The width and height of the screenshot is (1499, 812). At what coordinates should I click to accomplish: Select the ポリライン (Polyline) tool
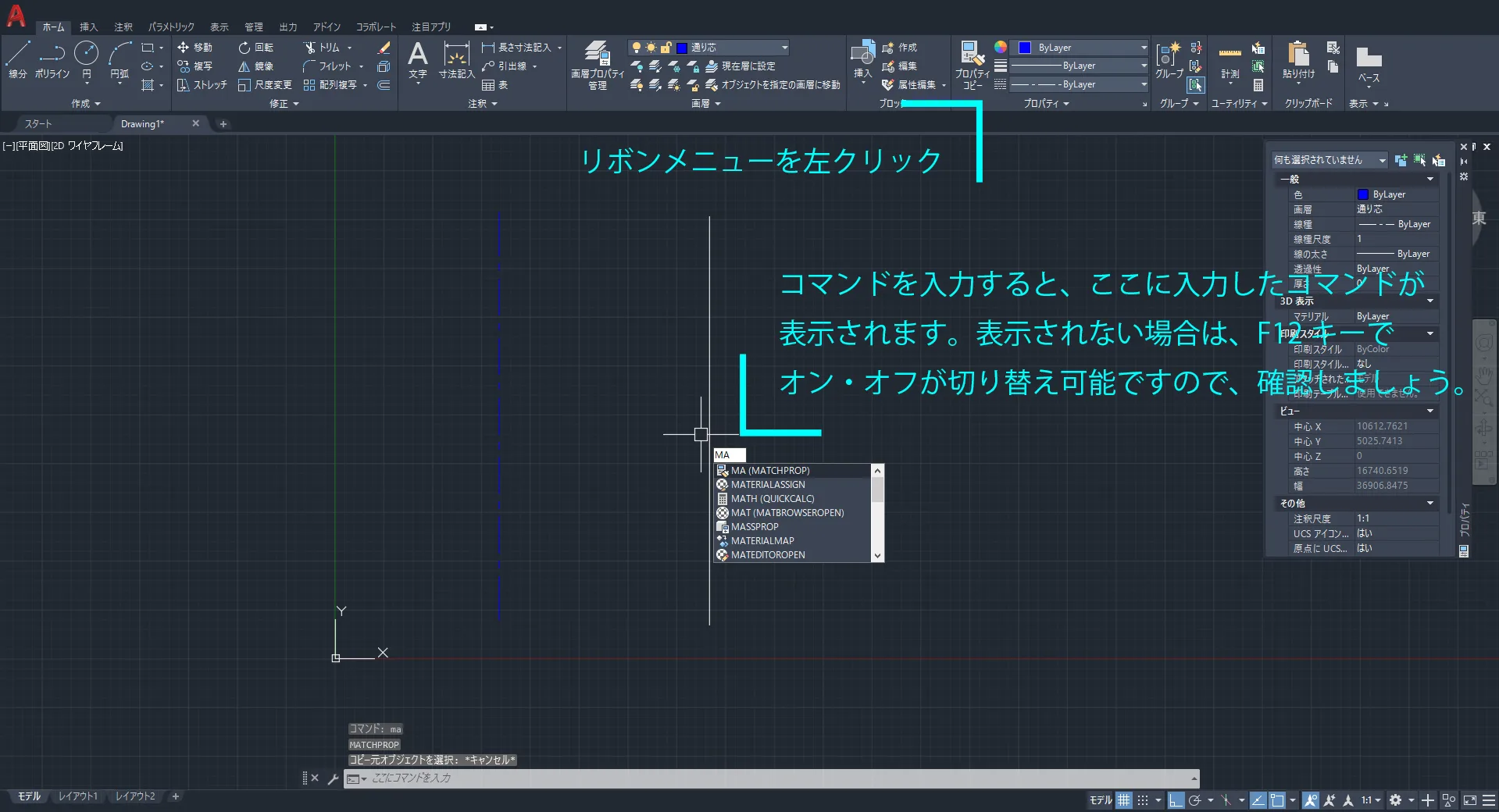click(x=52, y=59)
